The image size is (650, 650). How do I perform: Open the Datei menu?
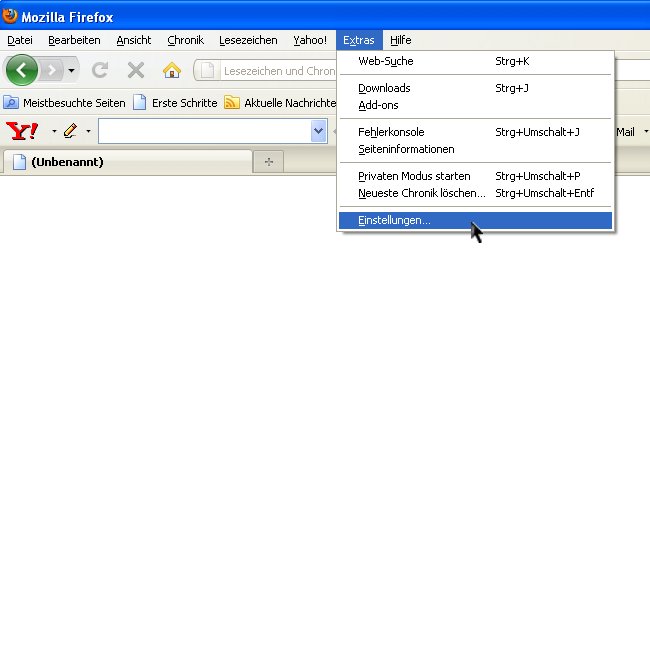[20, 40]
